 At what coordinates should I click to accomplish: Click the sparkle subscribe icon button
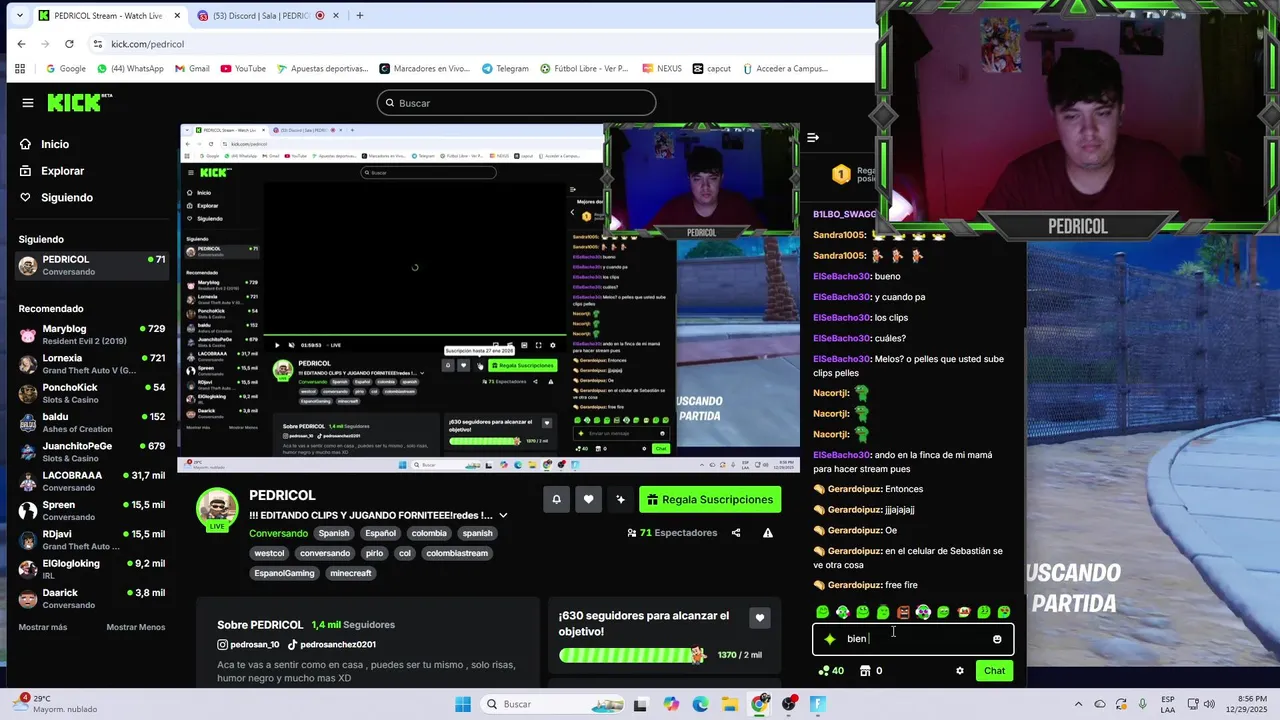(620, 499)
